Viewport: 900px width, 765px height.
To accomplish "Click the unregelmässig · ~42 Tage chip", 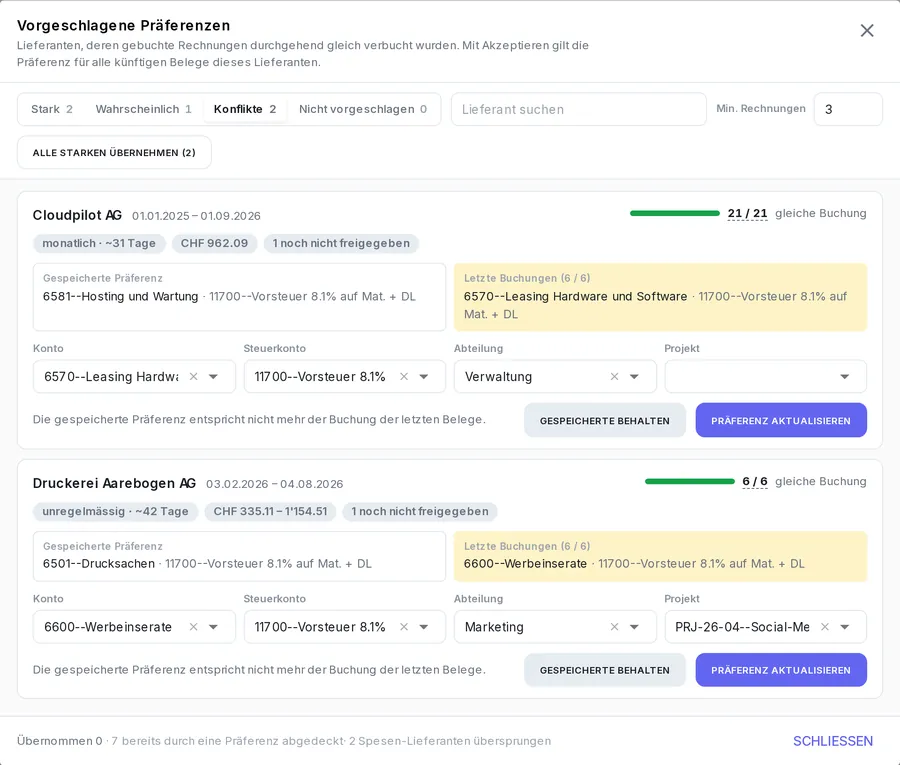I will 115,511.
